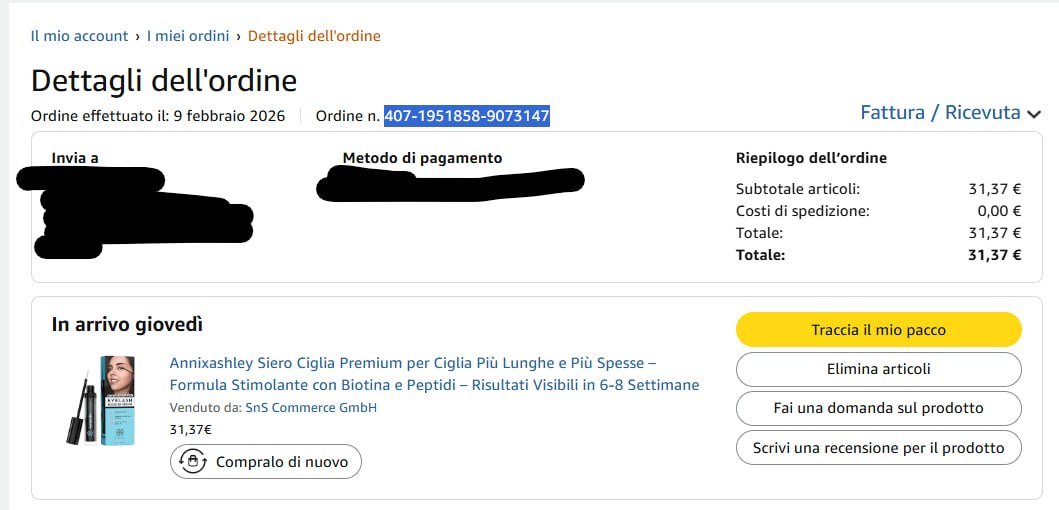
Task: Open the Annixashley Siero Ciglia product title
Action: coord(434,374)
